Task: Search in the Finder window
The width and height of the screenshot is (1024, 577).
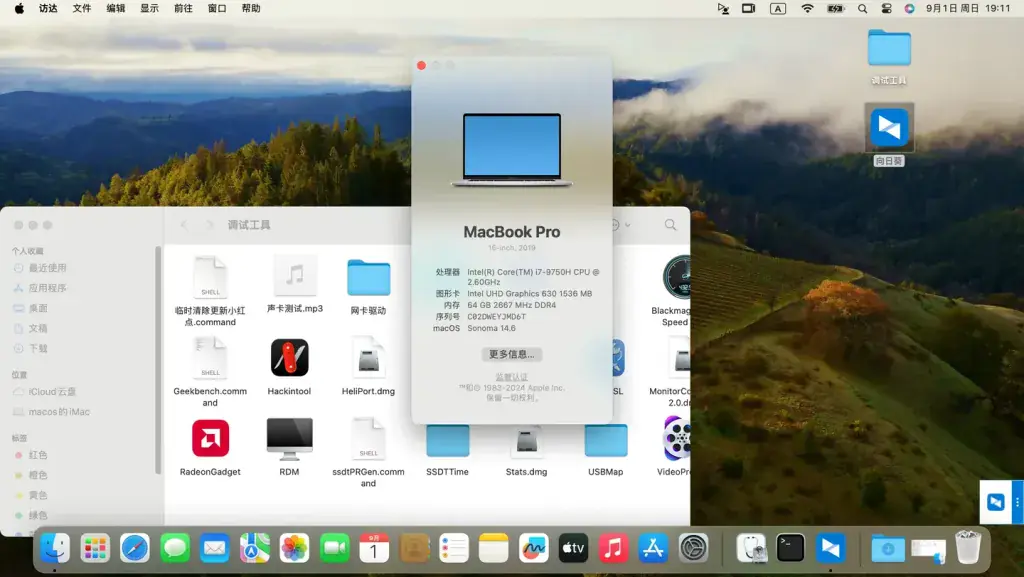Action: pyautogui.click(x=670, y=225)
